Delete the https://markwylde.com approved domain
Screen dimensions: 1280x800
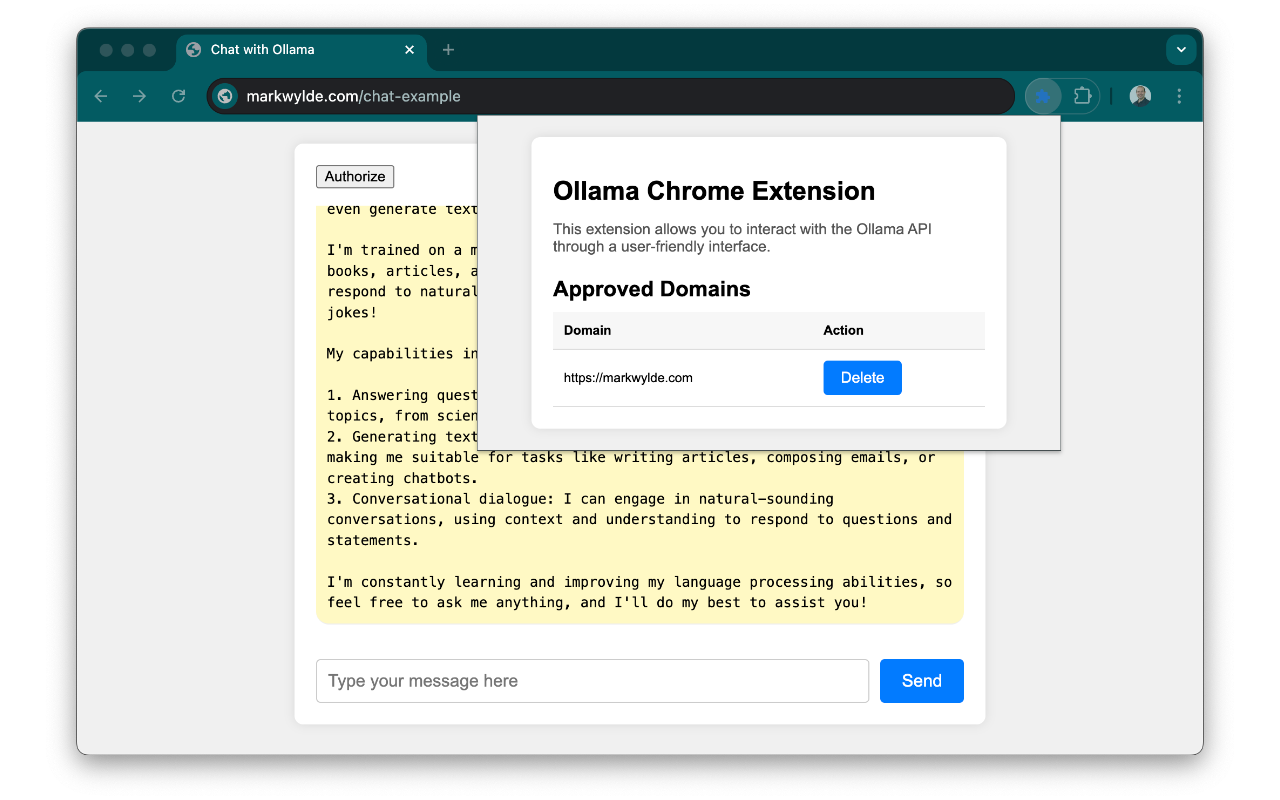(862, 378)
